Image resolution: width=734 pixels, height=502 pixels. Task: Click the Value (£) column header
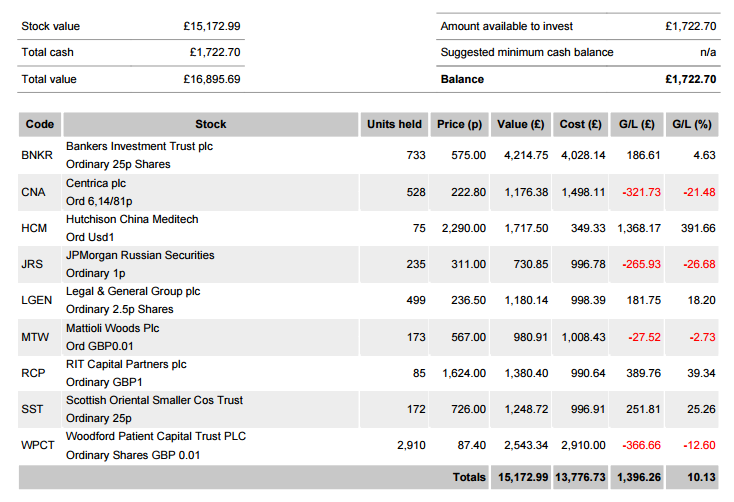(521, 124)
